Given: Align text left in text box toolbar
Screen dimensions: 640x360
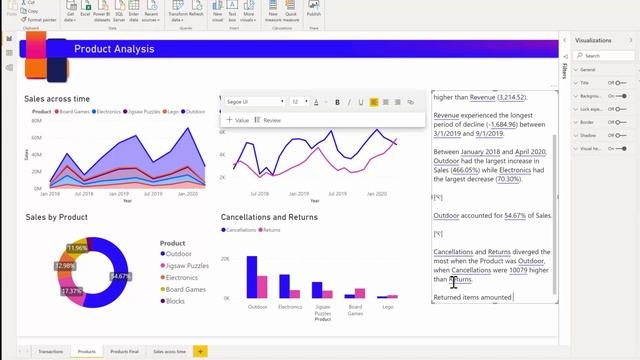Looking at the screenshot, I should coord(373,102).
